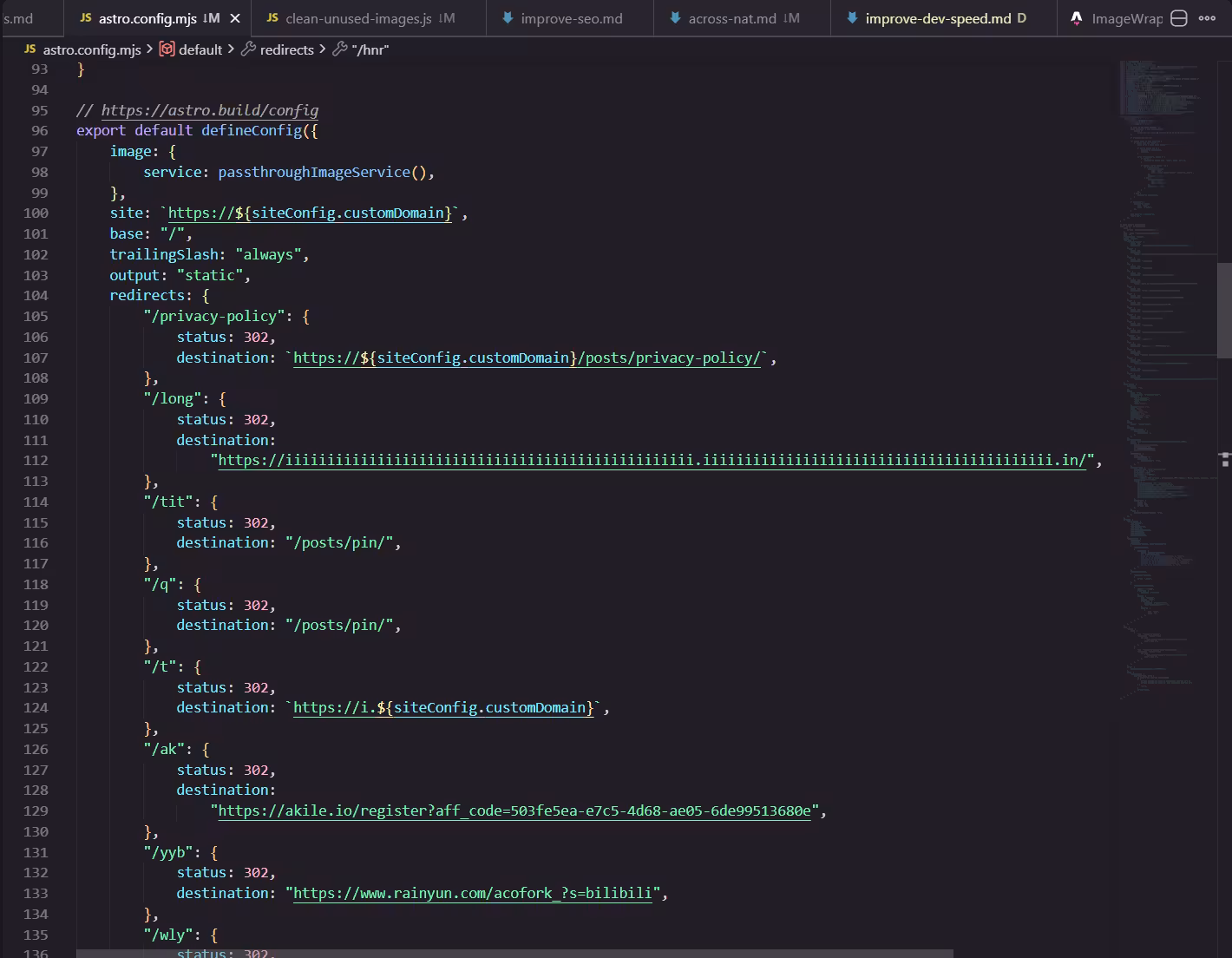Click the JS icon on clean-unused-images.js tab

272,18
